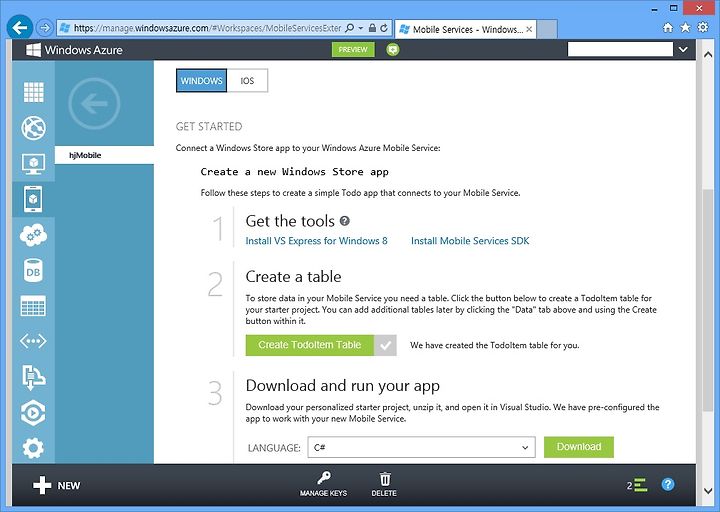Click scrollbar up arrow
The width and height of the screenshot is (720, 512).
coord(708,54)
